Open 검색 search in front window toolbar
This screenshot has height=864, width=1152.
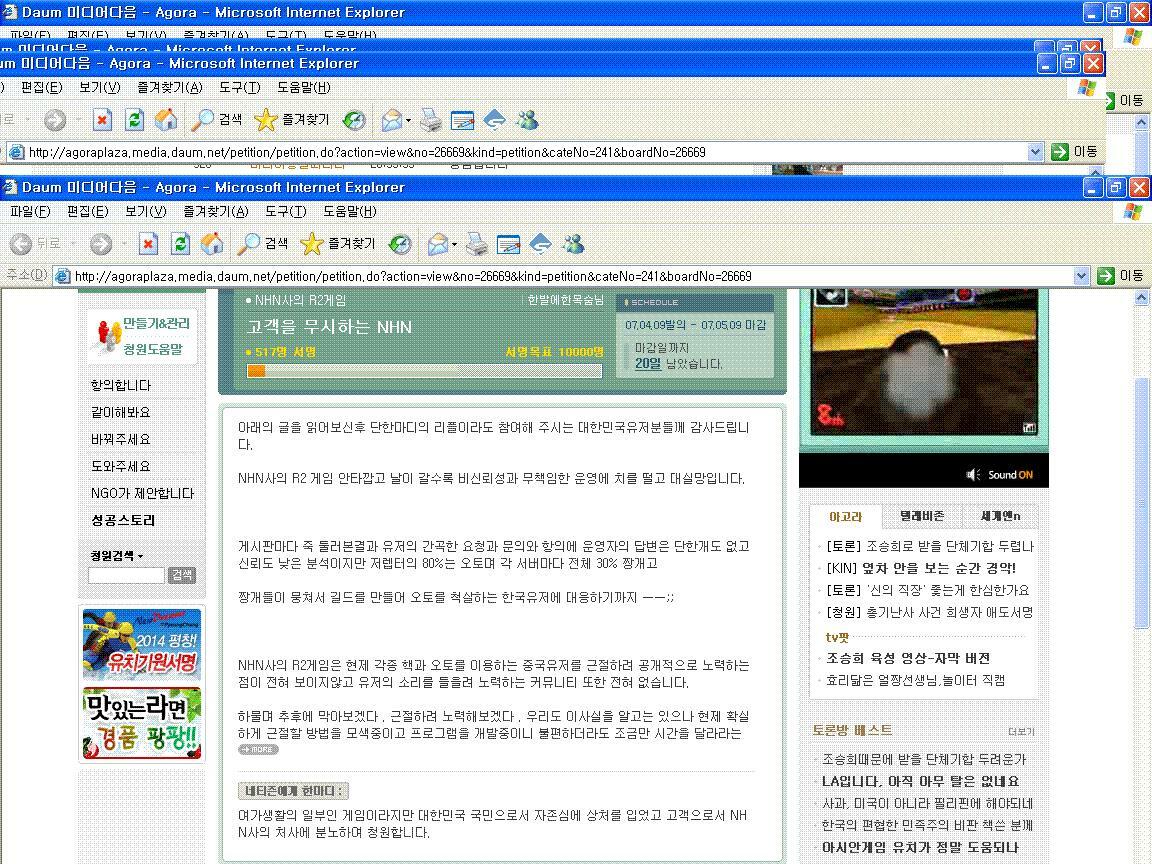(x=263, y=244)
